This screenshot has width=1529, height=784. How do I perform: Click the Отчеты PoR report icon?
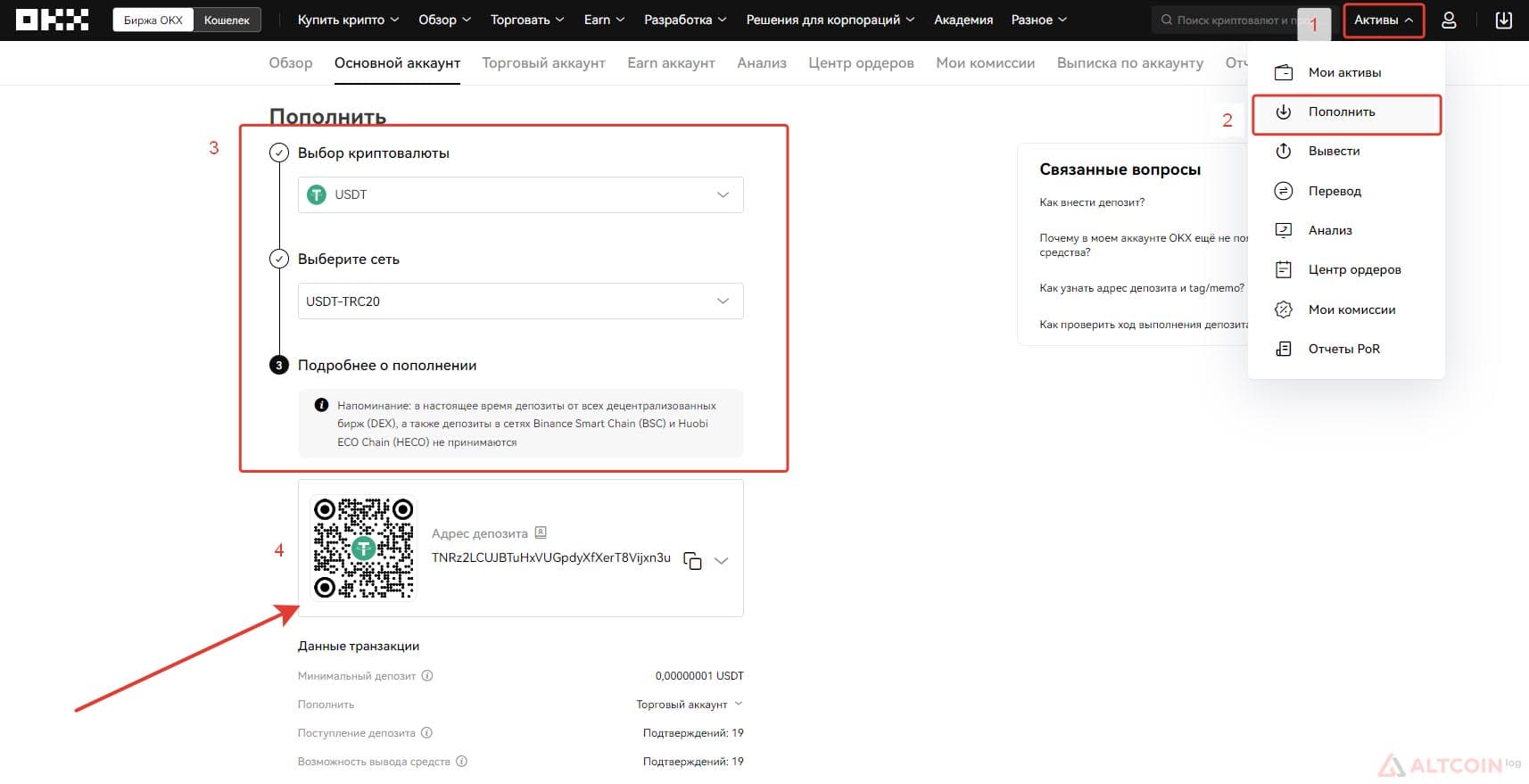[x=1284, y=349]
